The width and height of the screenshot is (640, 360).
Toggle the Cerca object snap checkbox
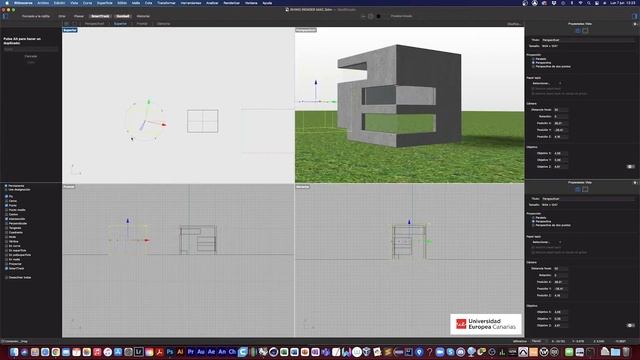[x=6, y=201]
